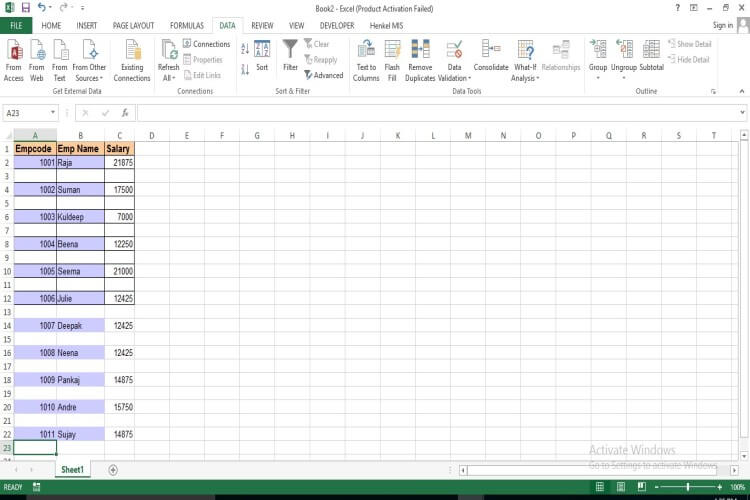The image size is (750, 500).
Task: Switch to Page Break Preview in status bar
Action: [642, 487]
